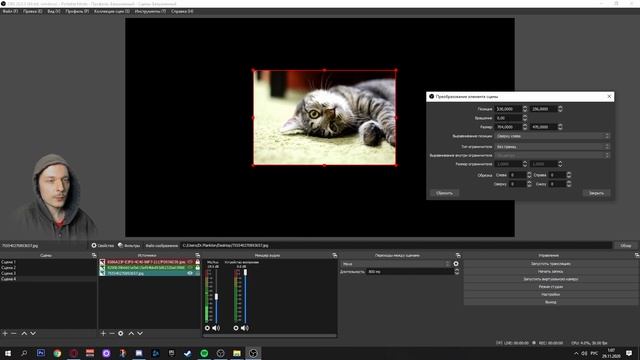
Task: Undock the Audio Mixer panel
Action: pyautogui.click(x=335, y=255)
